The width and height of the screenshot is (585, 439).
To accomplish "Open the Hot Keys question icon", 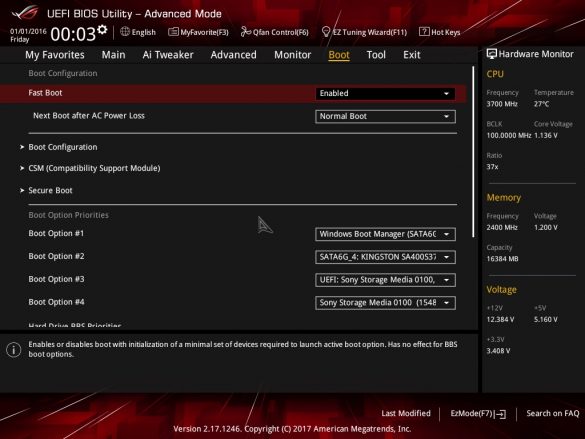I will point(424,32).
